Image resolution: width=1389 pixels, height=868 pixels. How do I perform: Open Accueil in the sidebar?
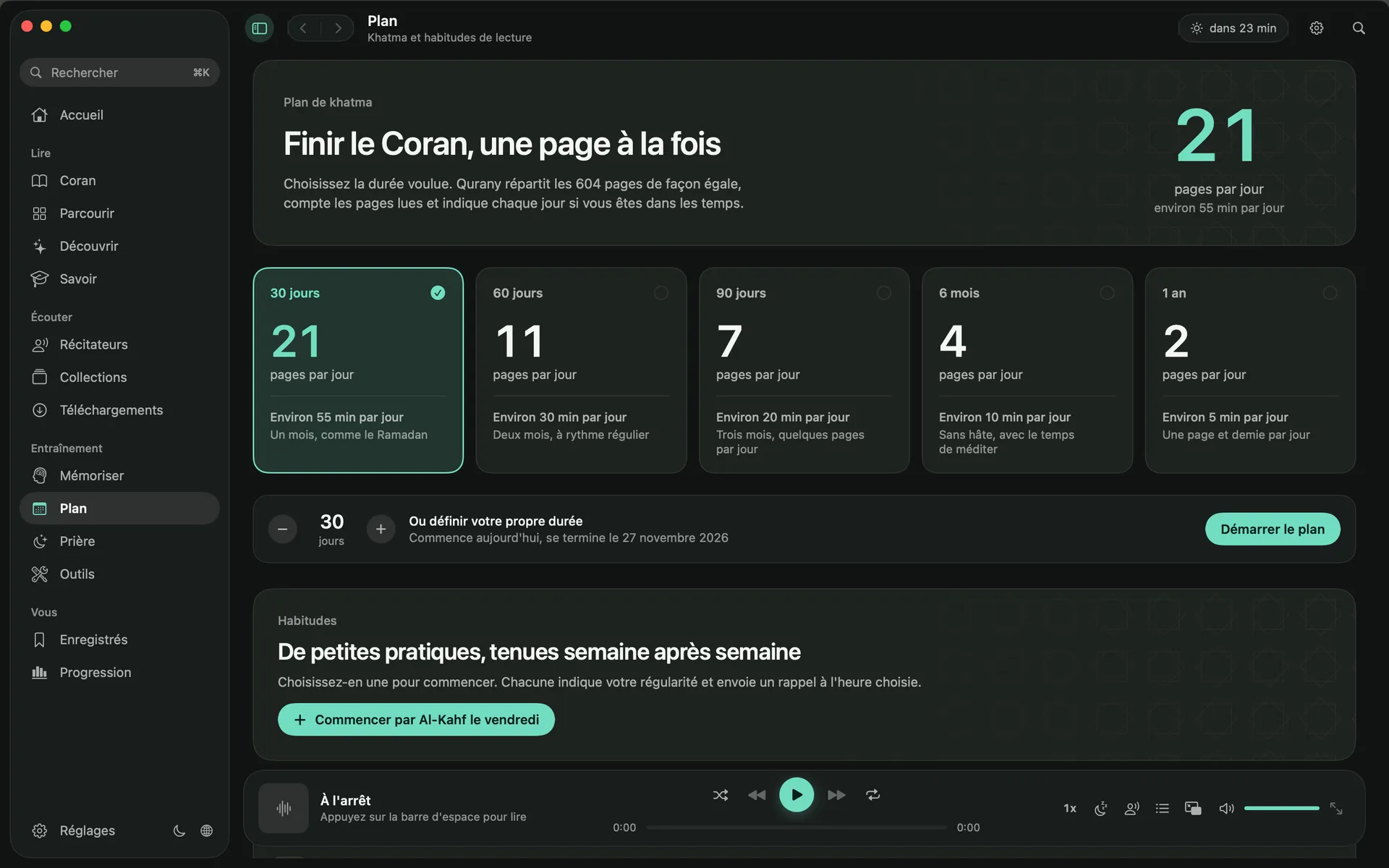(119, 115)
